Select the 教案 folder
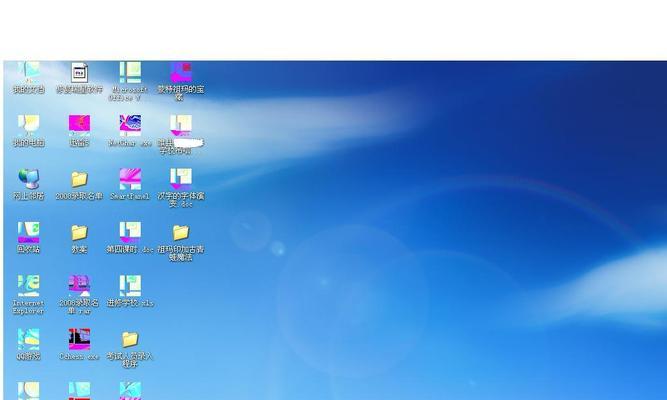The height and width of the screenshot is (400, 667). point(80,237)
